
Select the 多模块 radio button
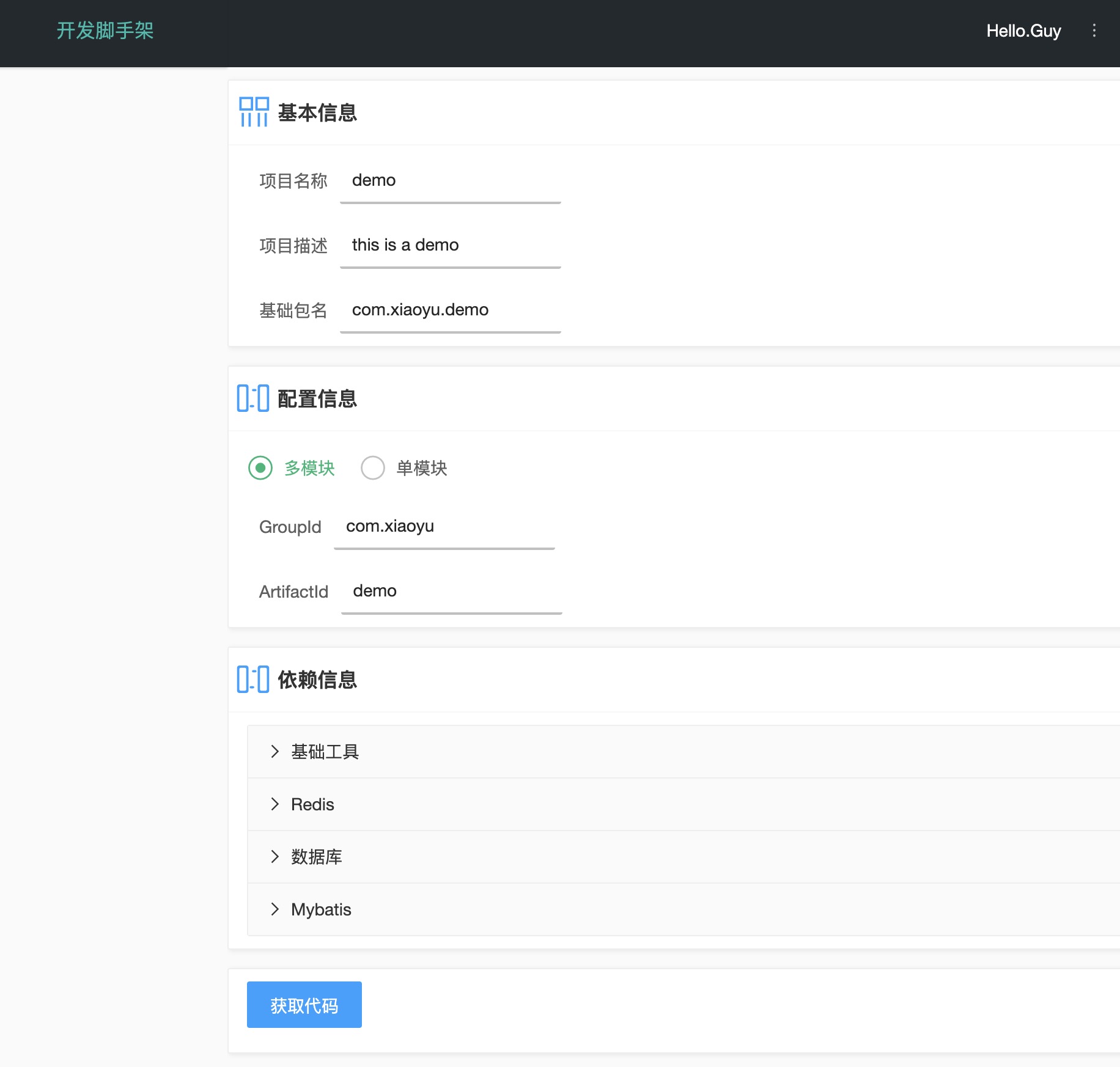(260, 468)
